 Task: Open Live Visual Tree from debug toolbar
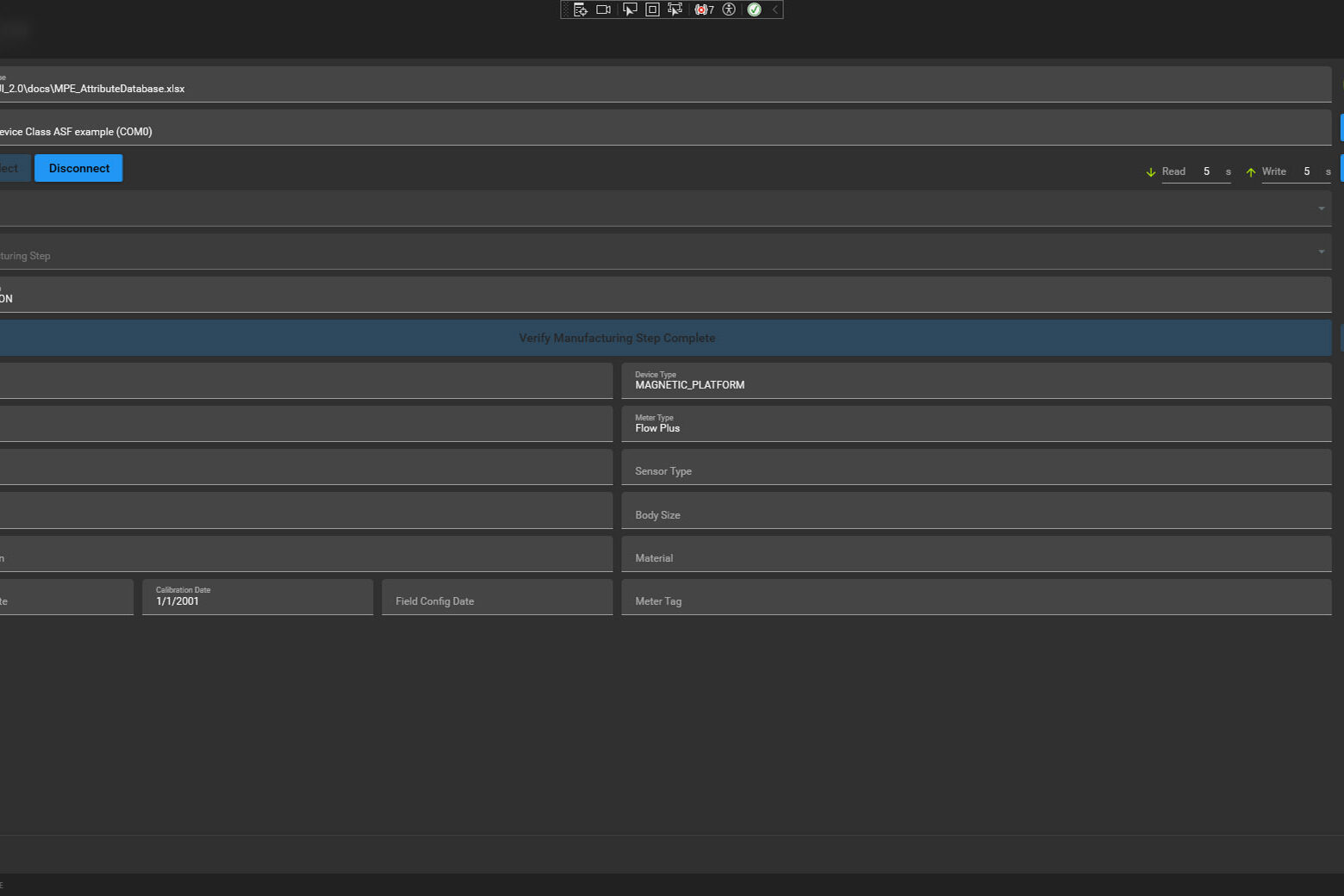pyautogui.click(x=581, y=9)
